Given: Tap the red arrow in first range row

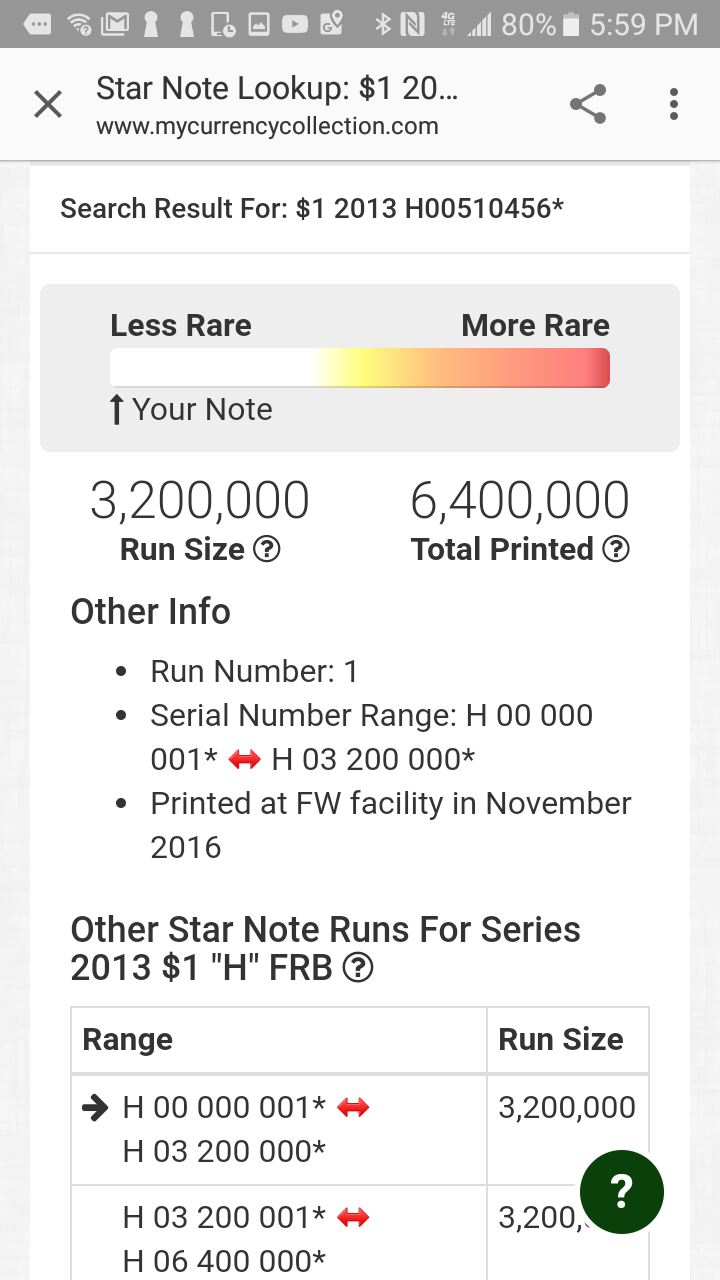Looking at the screenshot, I should point(354,1107).
